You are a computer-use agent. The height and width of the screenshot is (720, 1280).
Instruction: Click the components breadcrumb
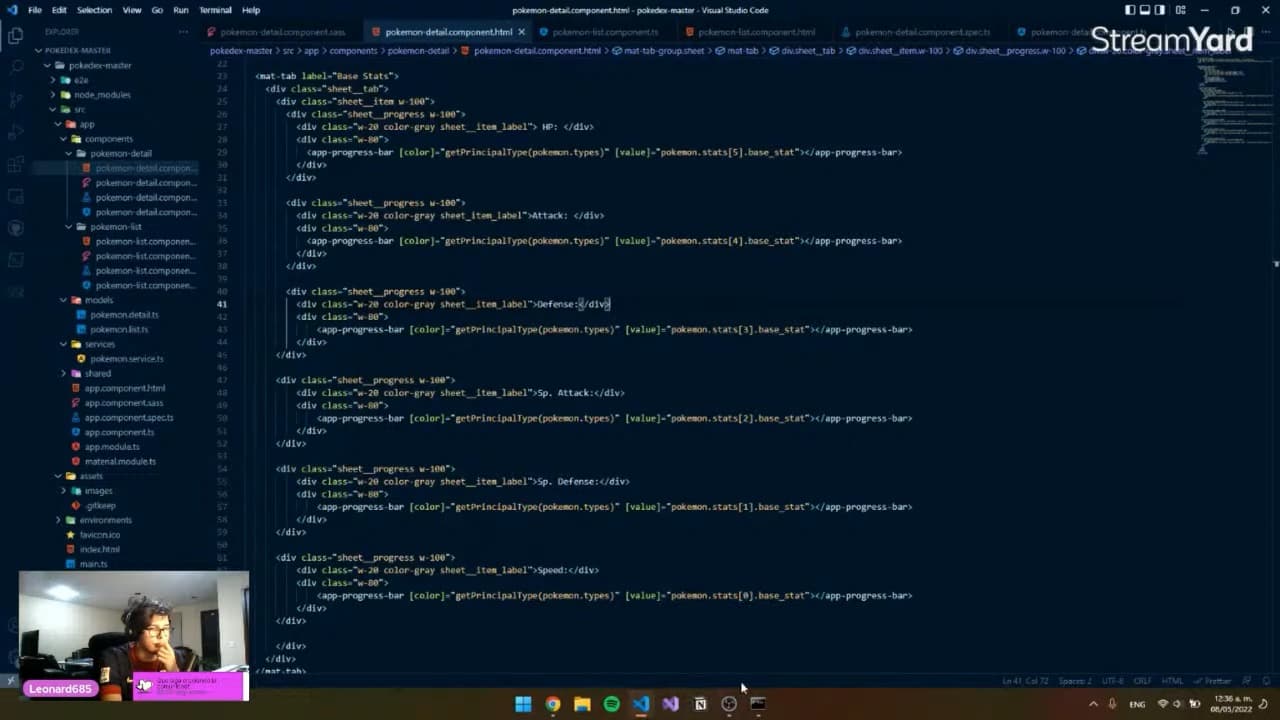[353, 50]
